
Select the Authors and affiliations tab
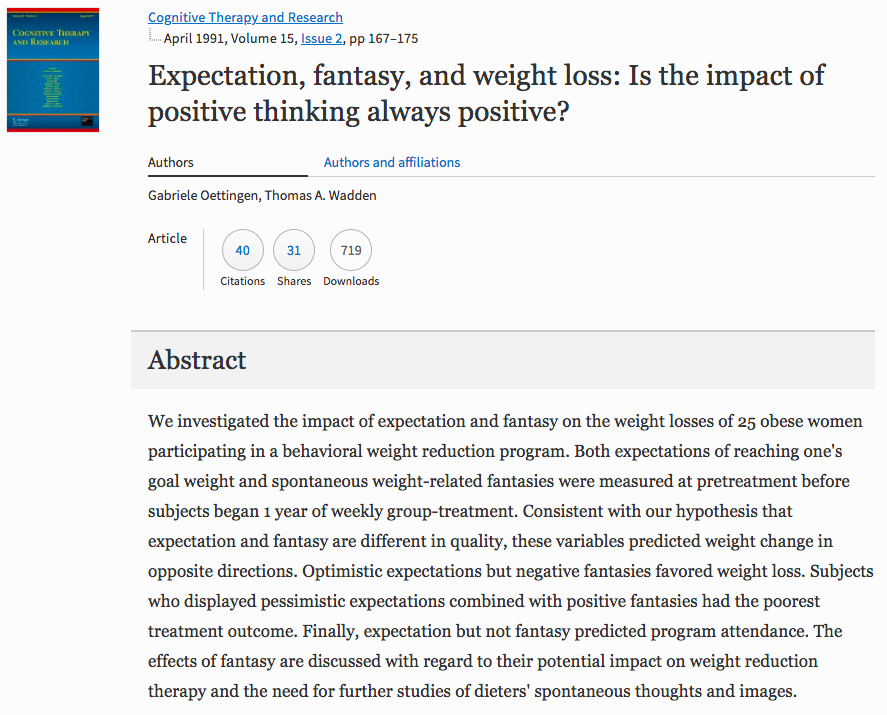(392, 162)
